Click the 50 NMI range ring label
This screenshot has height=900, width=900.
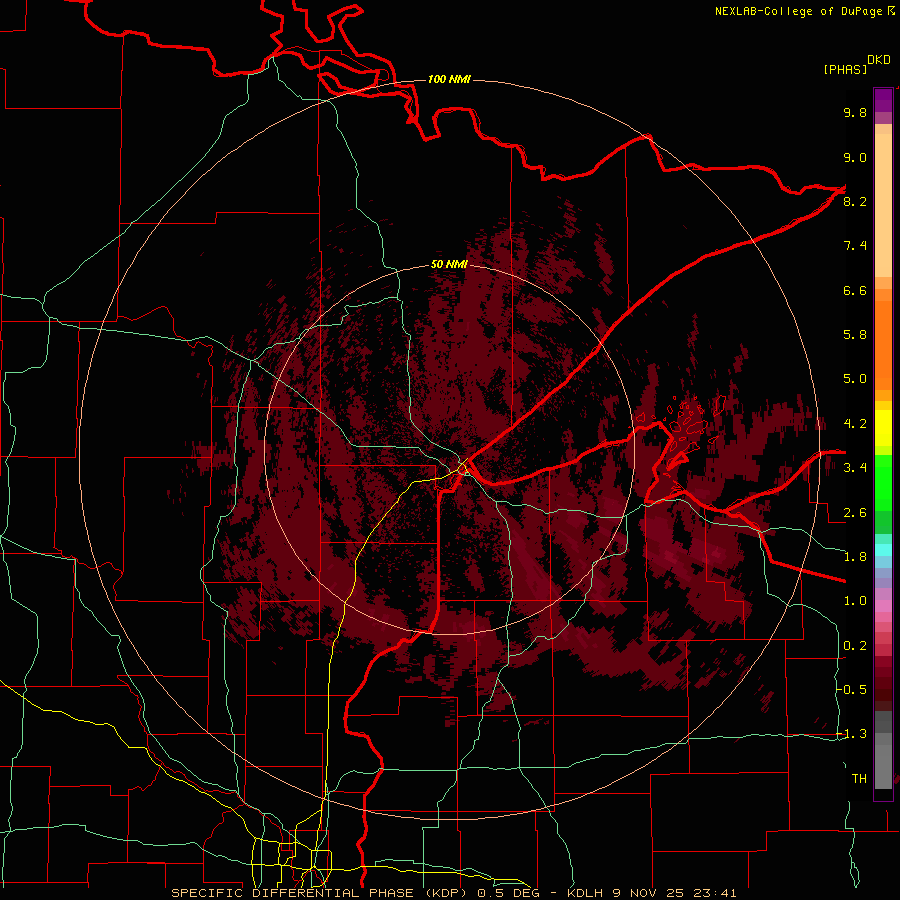[x=449, y=264]
